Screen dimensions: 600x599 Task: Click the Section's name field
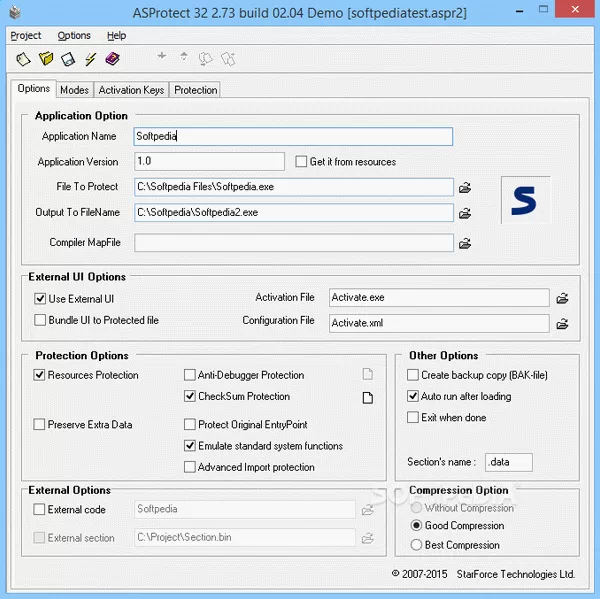pos(509,462)
